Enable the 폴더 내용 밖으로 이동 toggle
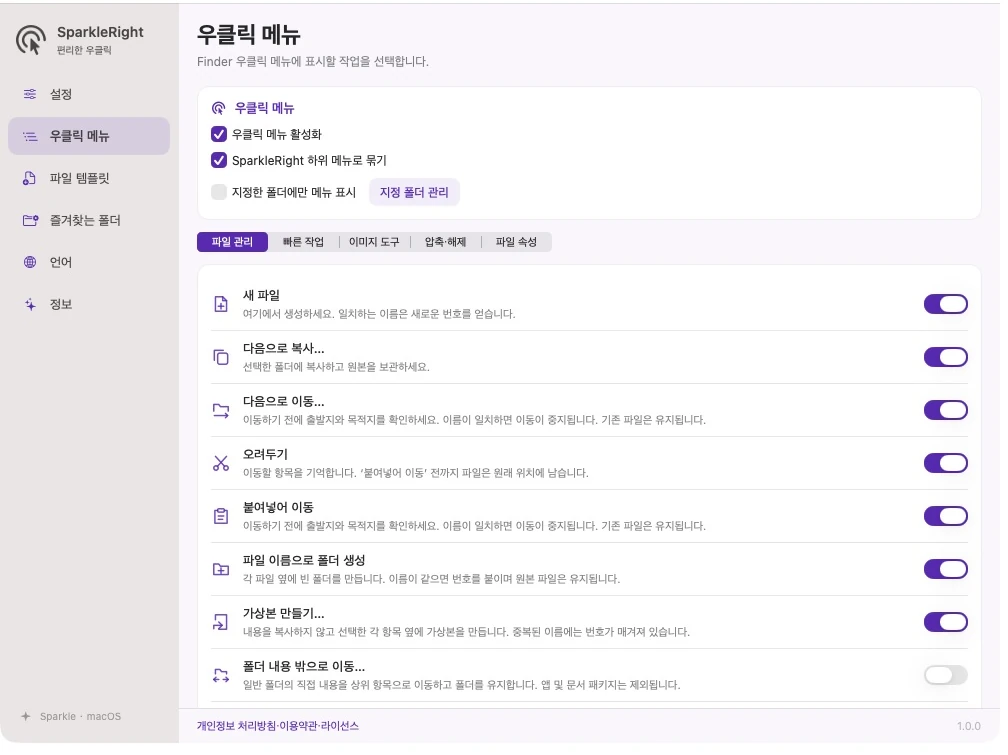Viewport: 1008px width, 755px height. pyautogui.click(x=946, y=675)
